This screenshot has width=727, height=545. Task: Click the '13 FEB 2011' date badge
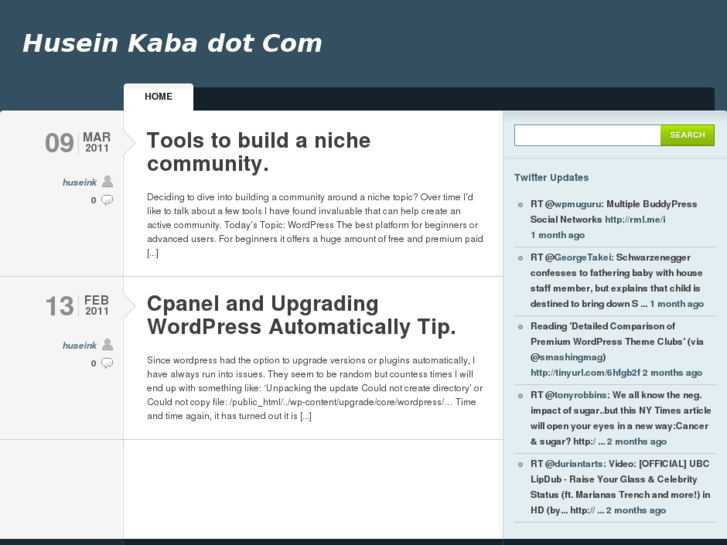pos(77,306)
